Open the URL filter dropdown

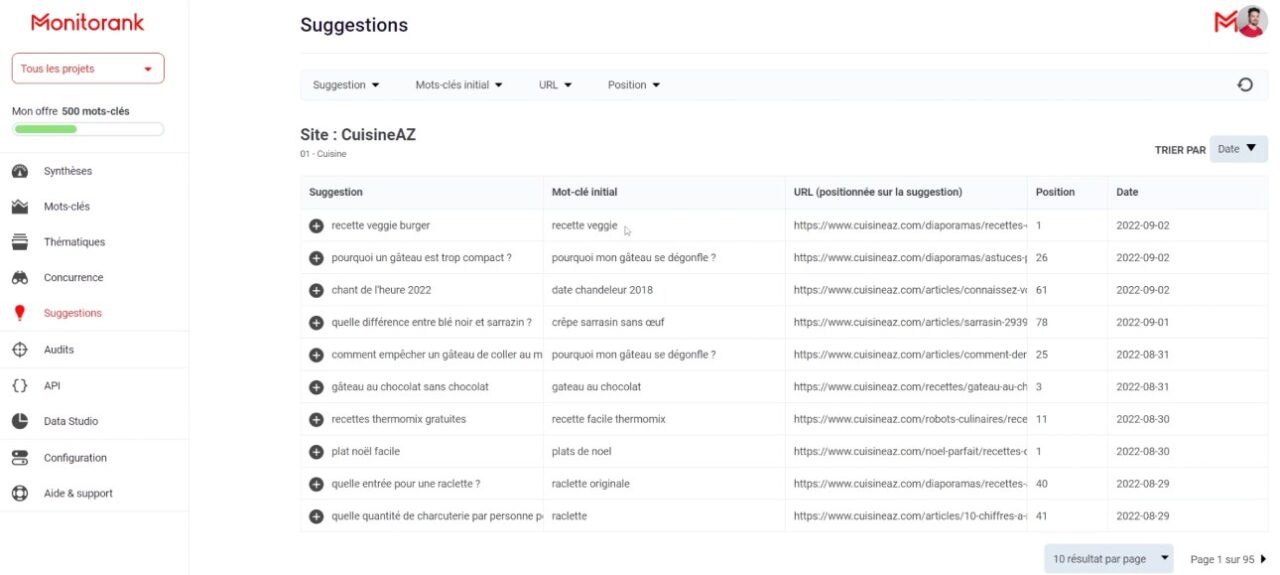click(555, 85)
